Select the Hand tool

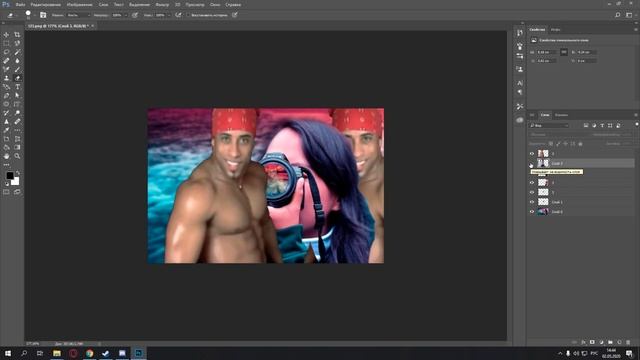[6, 156]
